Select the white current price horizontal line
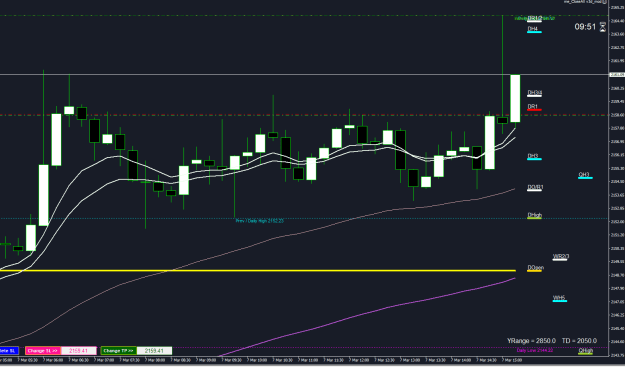This screenshot has height=367, width=625. 303,75
